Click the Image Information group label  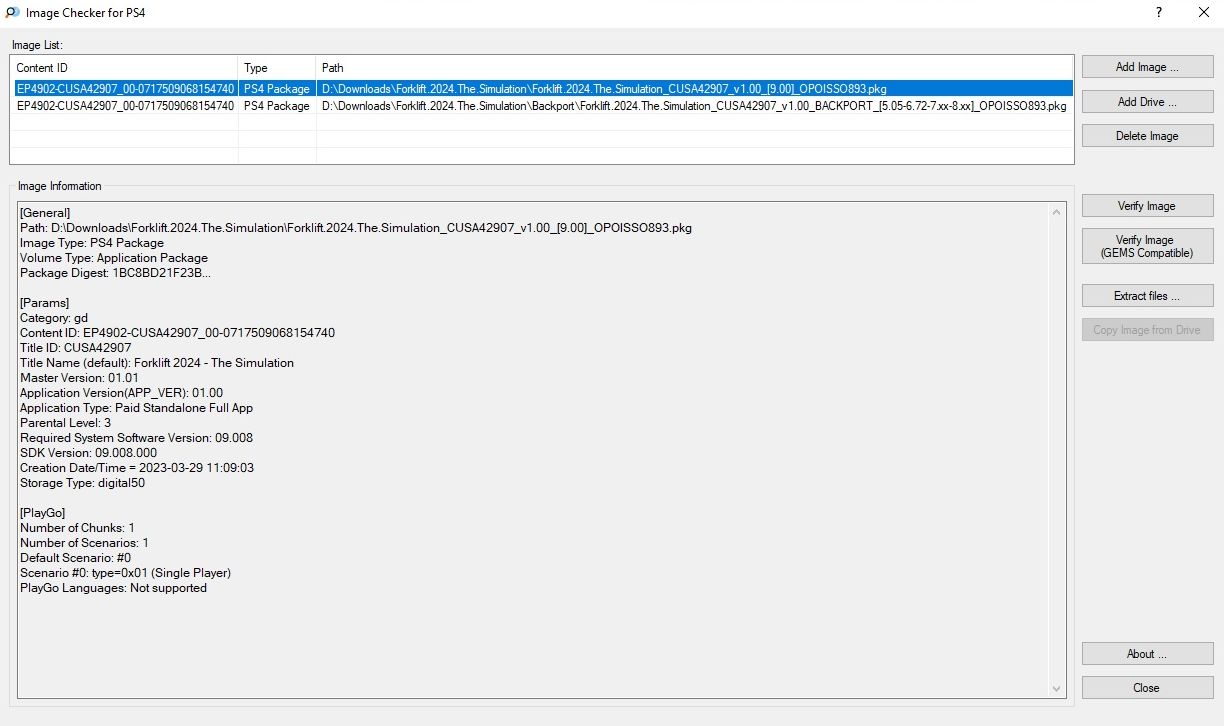click(60, 186)
